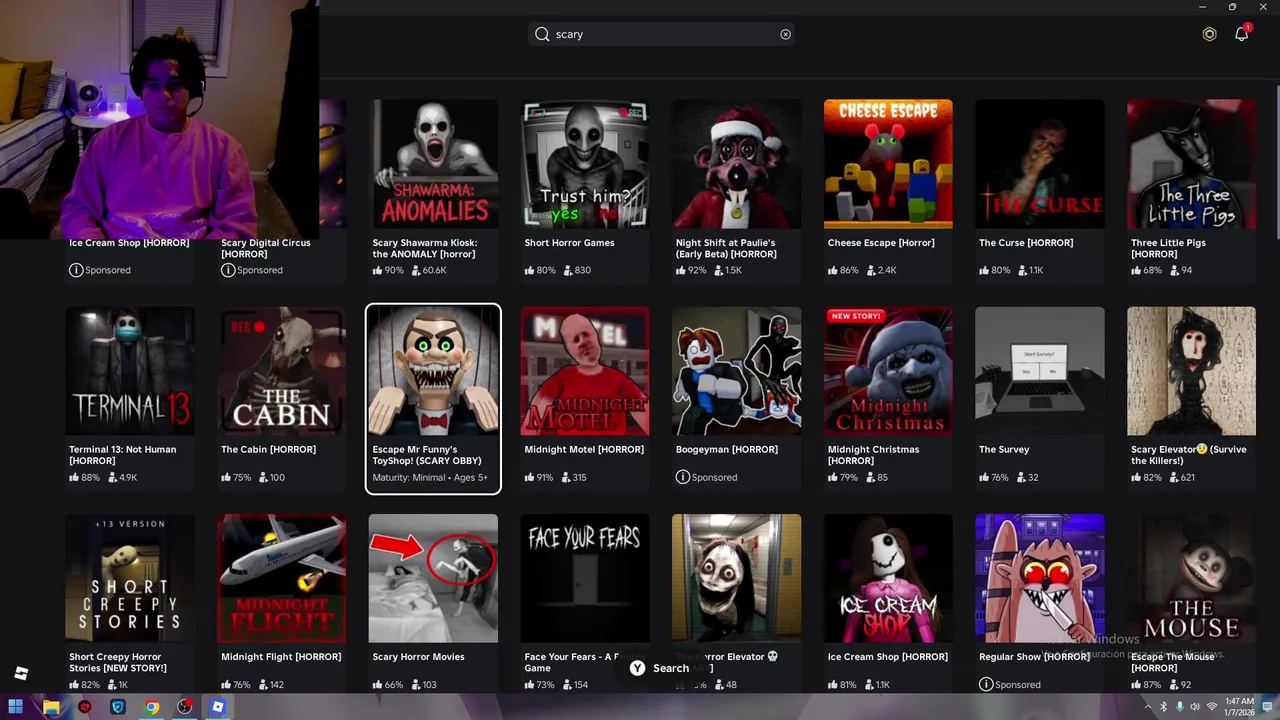Open the Face Your Fears thumbnail

[585, 578]
